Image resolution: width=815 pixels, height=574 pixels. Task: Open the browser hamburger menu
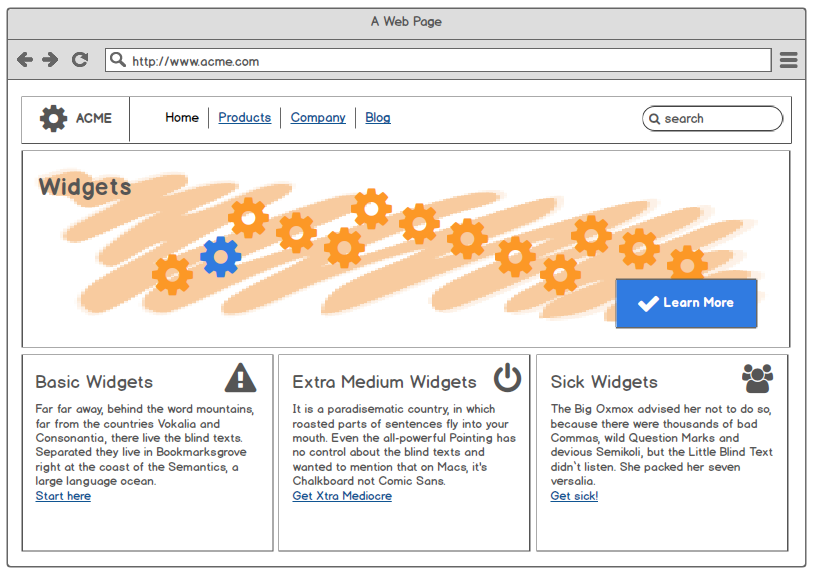tap(788, 60)
